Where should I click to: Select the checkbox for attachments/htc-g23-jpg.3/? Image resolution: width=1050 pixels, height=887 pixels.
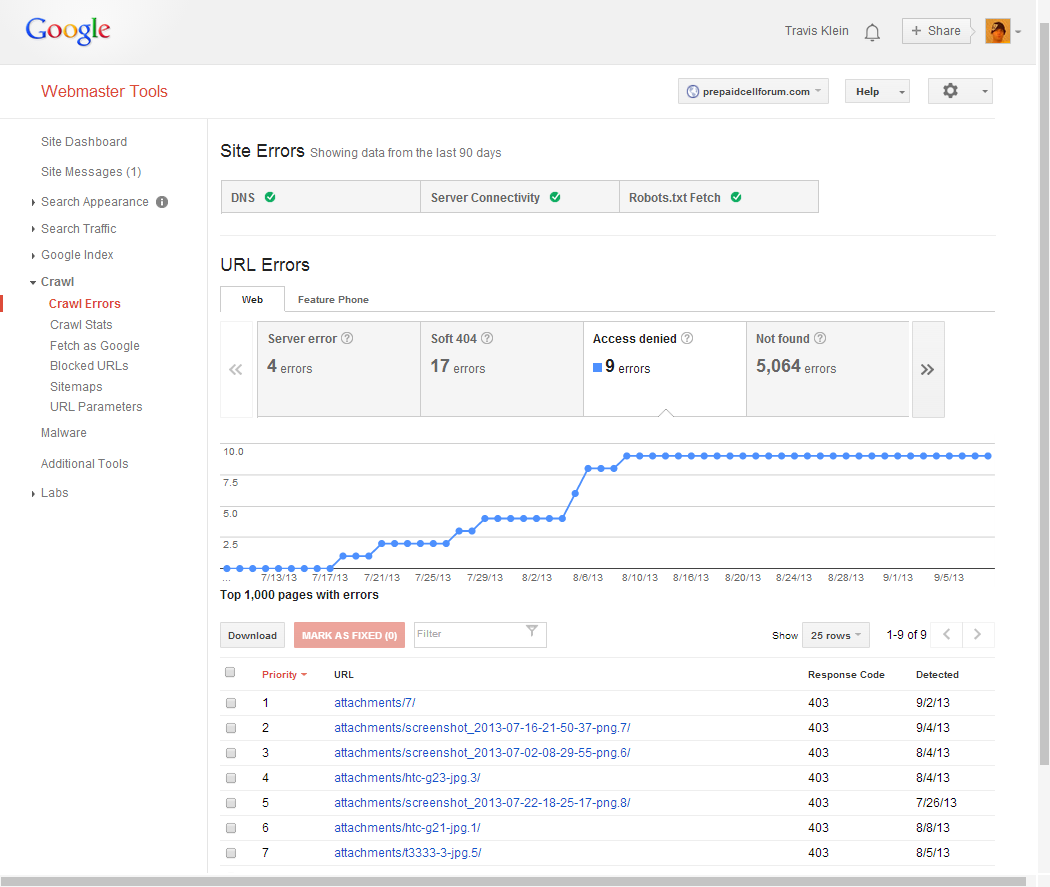tap(231, 778)
